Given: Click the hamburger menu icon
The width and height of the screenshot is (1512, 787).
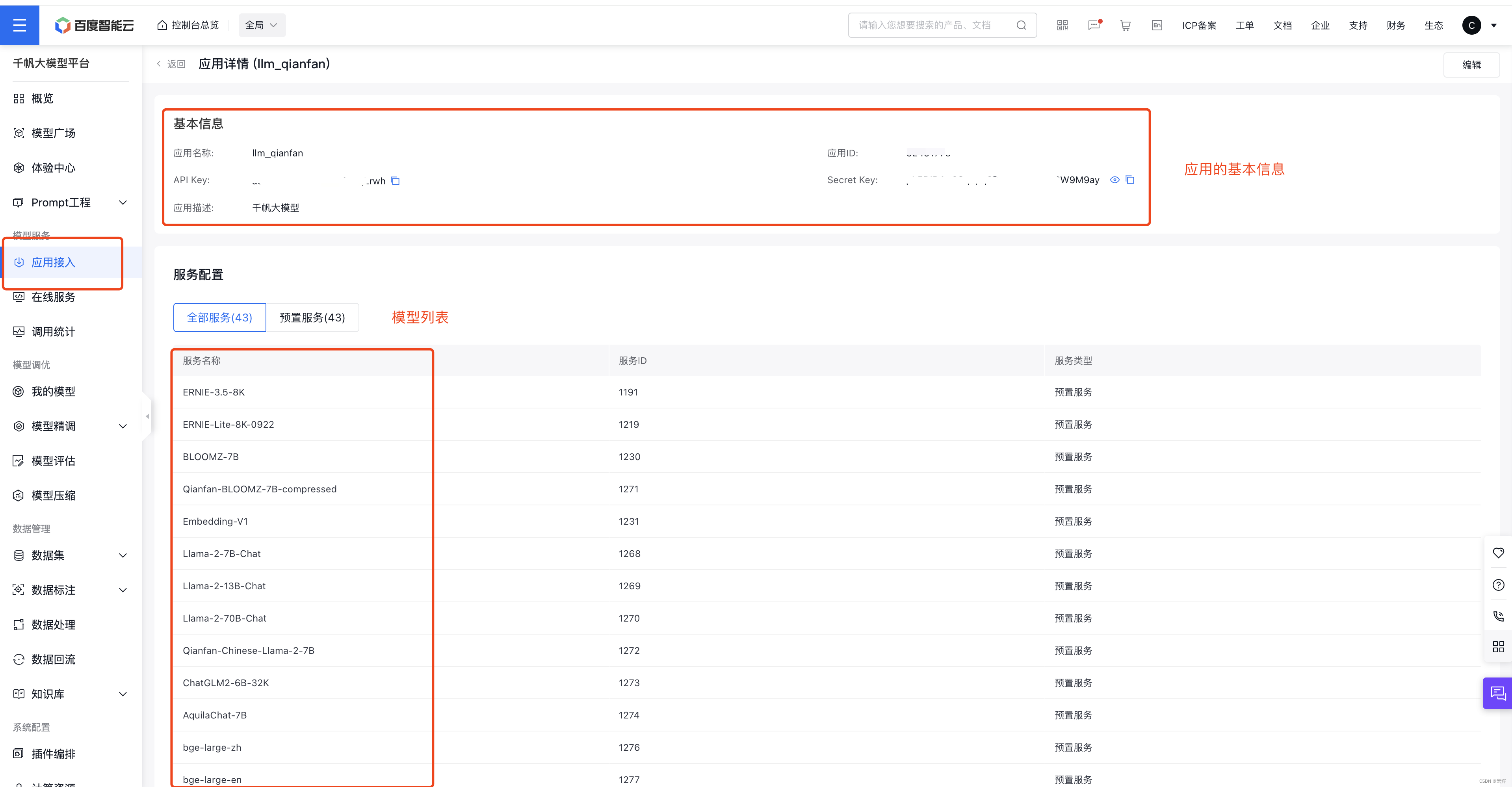Looking at the screenshot, I should coord(19,25).
